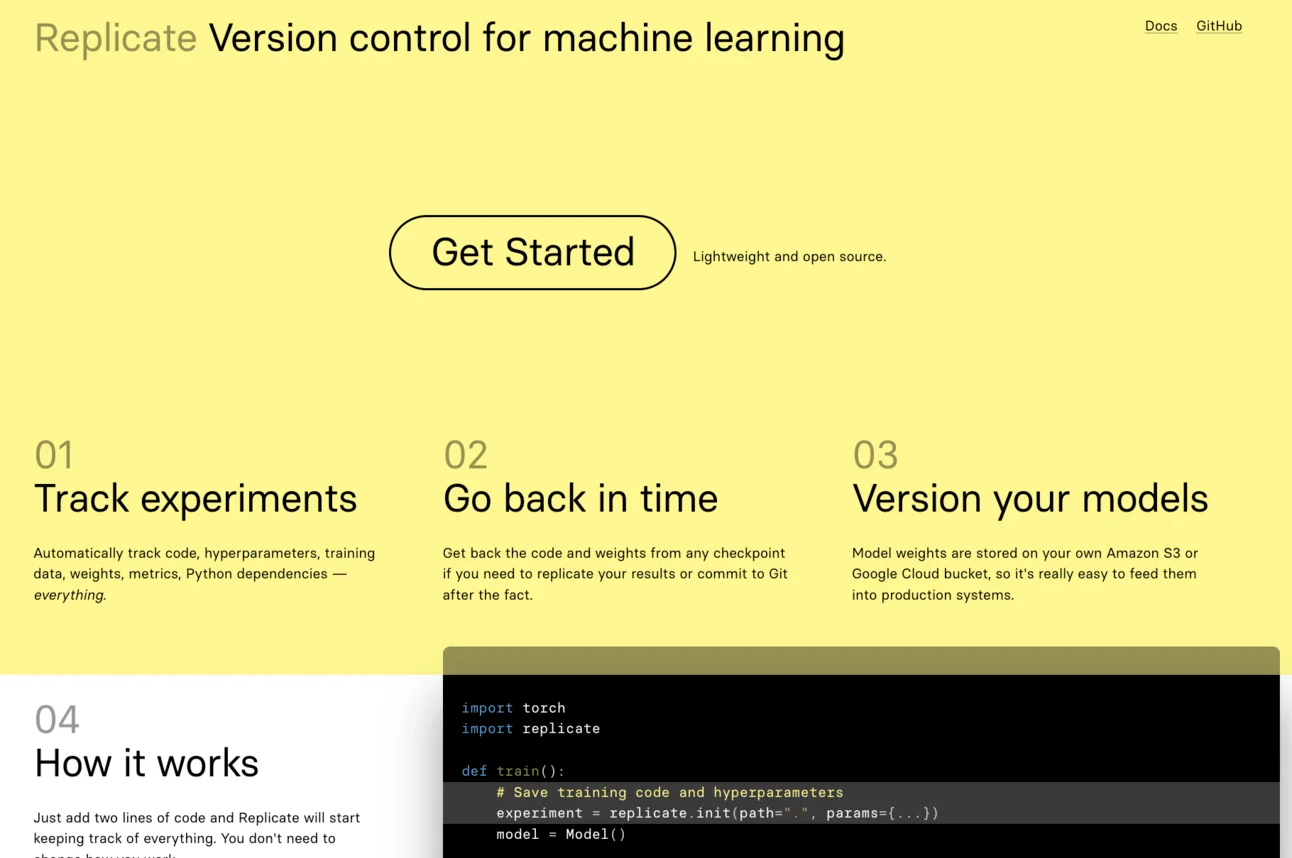Image resolution: width=1292 pixels, height=858 pixels.
Task: Click the "import replicate" code line
Action: click(x=531, y=729)
